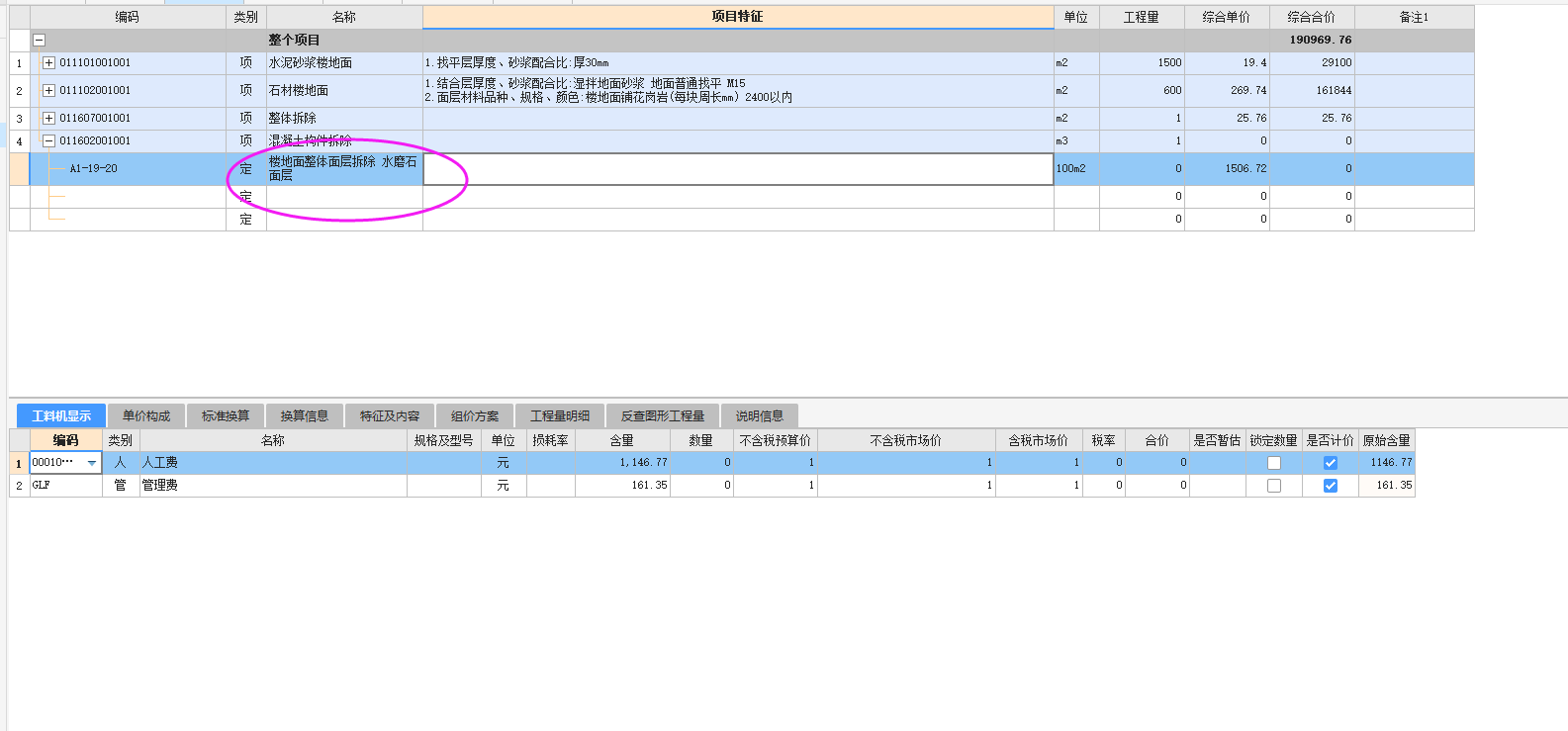
Task: Select the 找平层厚度 feature description cell
Action: point(738,62)
